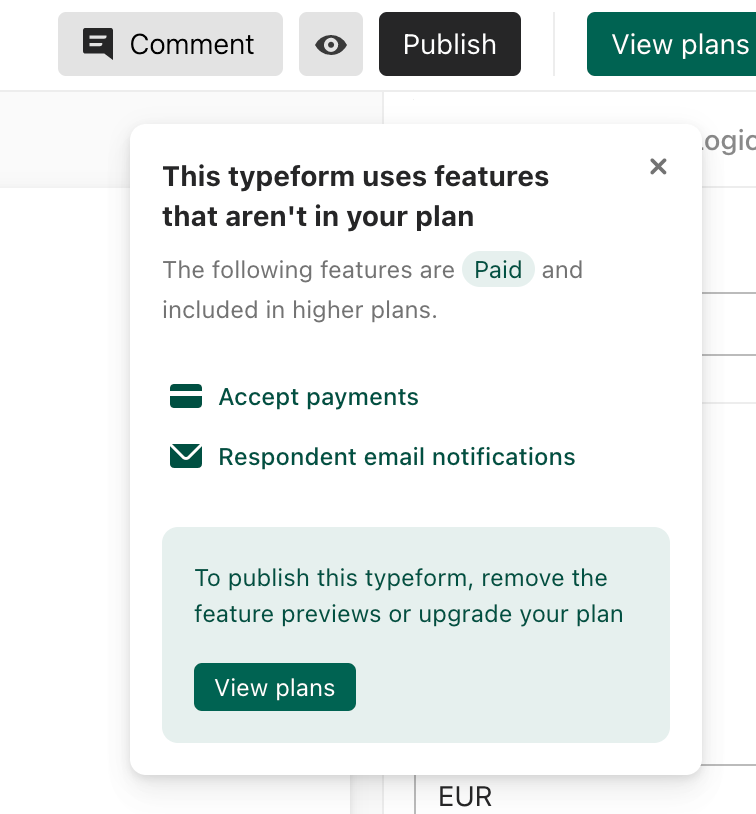756x814 pixels.
Task: Click the 'To publish this typeform' notice text
Action: (x=401, y=578)
